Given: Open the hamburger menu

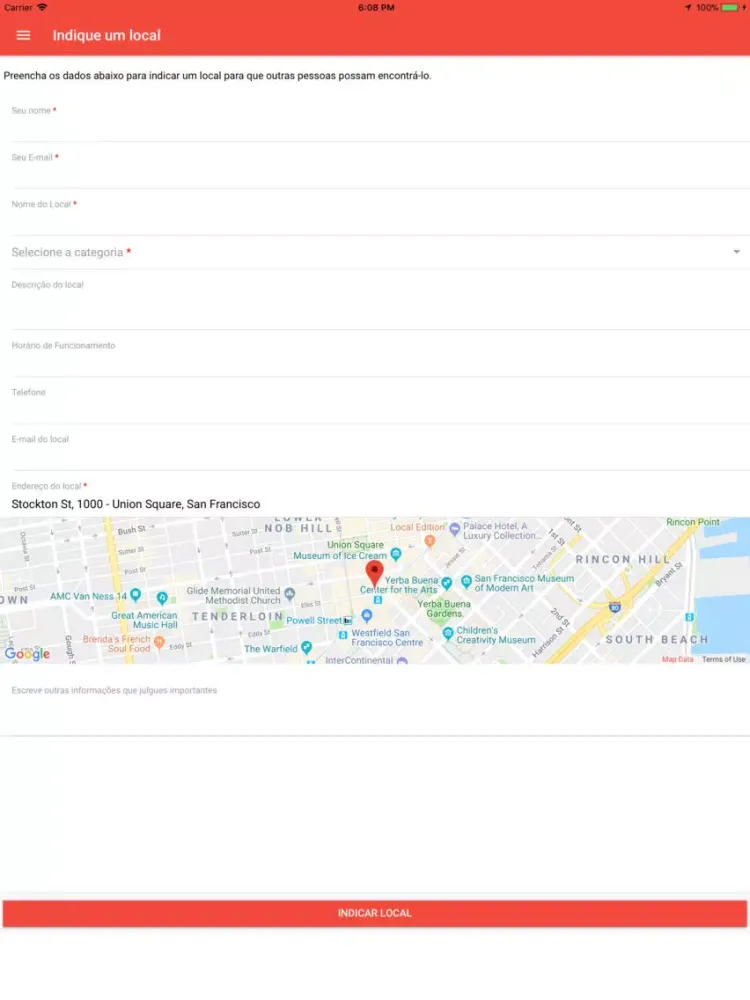Looking at the screenshot, I should coord(23,35).
